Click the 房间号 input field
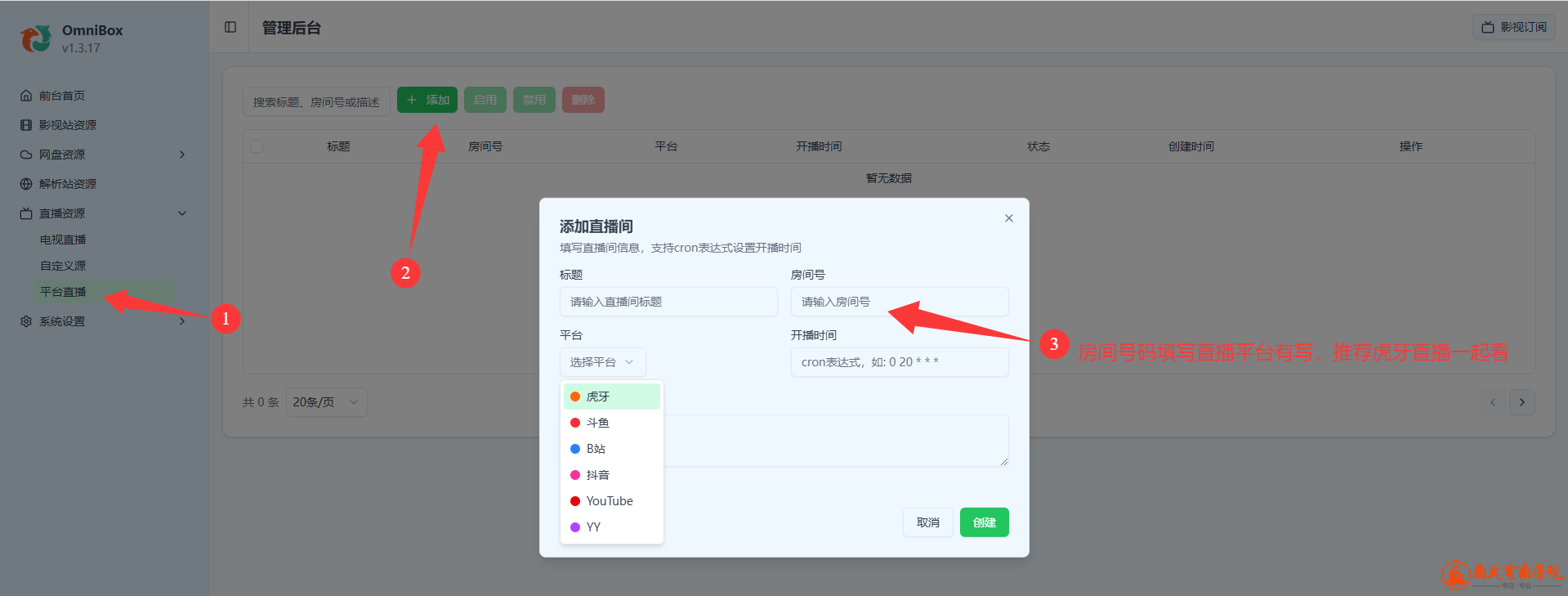Image resolution: width=1568 pixels, height=596 pixels. pyautogui.click(x=899, y=302)
